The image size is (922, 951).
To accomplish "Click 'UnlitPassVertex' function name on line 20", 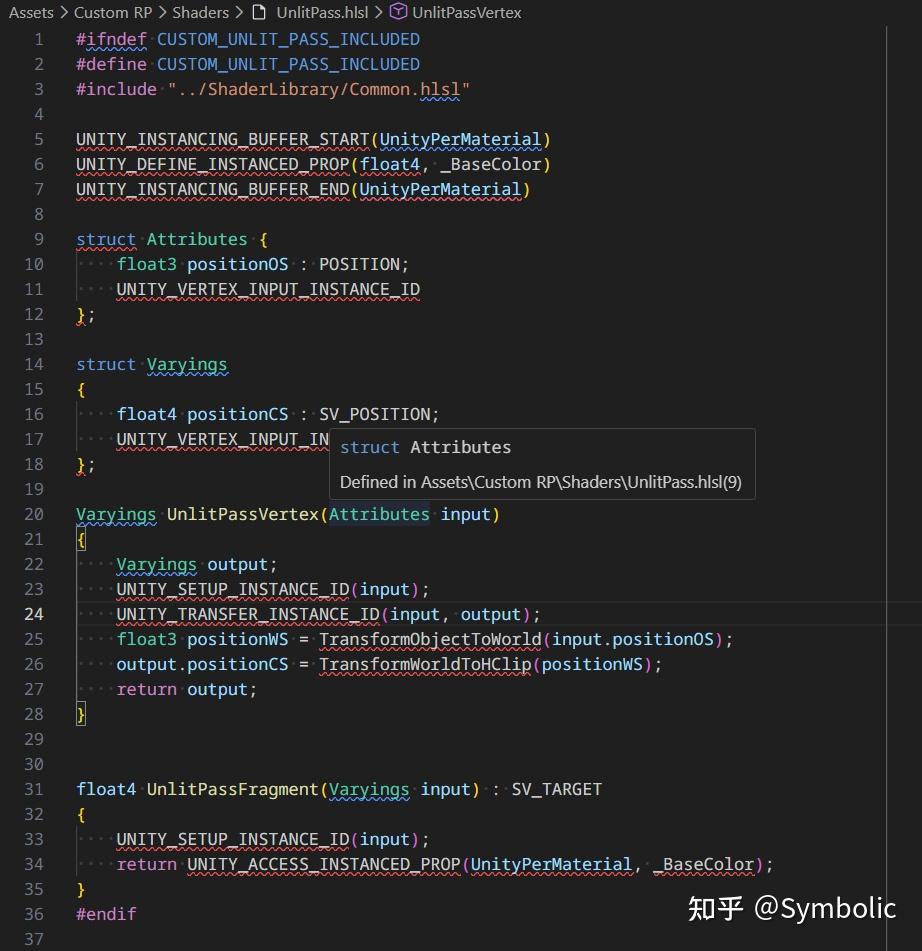I will (x=243, y=514).
